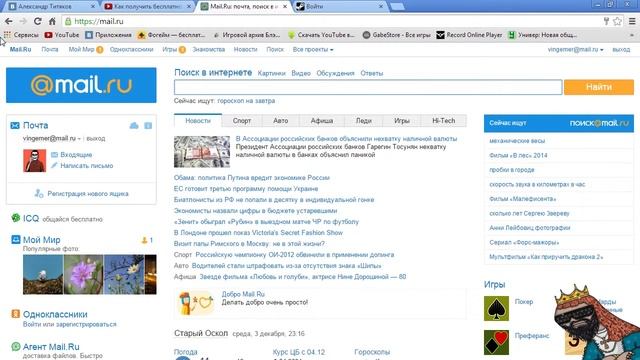
Task: Open the Преферанс cards game icon
Action: pos(496,342)
